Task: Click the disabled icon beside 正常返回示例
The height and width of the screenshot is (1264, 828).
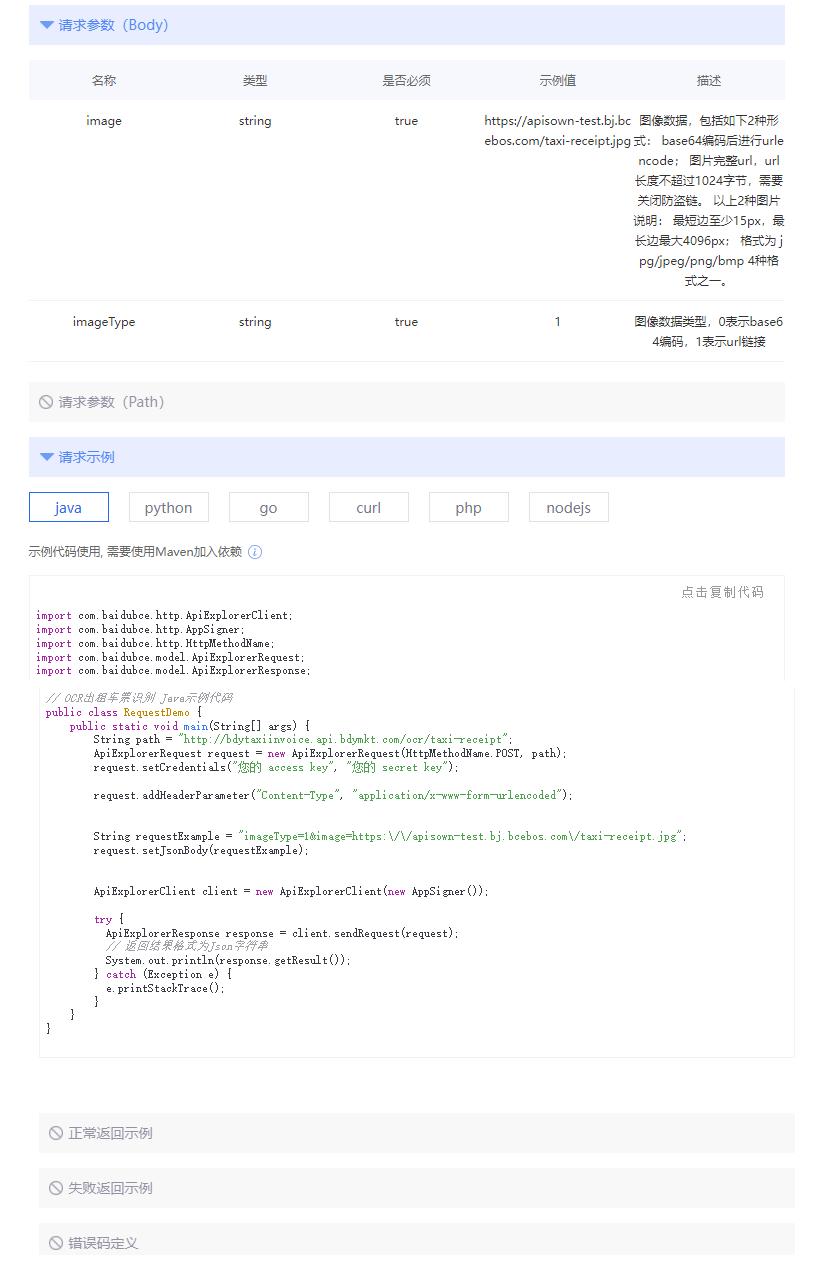Action: coord(56,1133)
